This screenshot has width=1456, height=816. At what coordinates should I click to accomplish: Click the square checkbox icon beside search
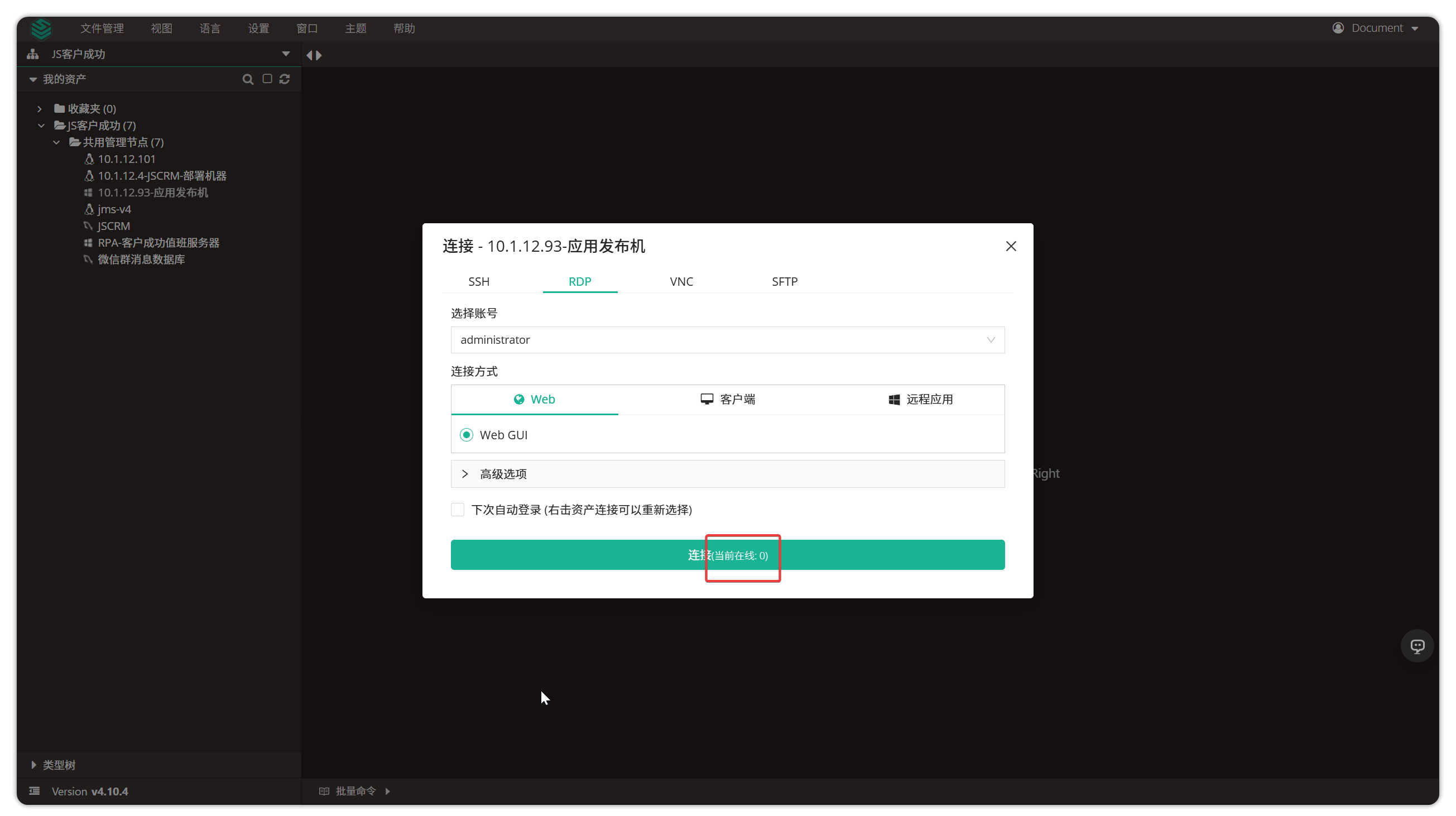pyautogui.click(x=267, y=79)
